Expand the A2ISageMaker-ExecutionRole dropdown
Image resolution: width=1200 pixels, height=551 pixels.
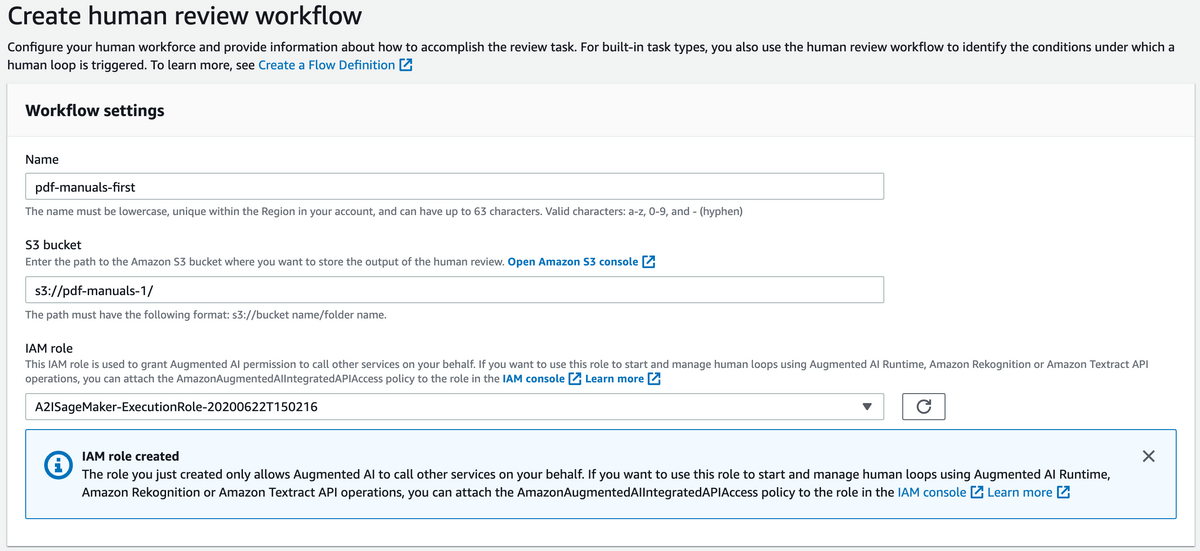tap(454, 407)
